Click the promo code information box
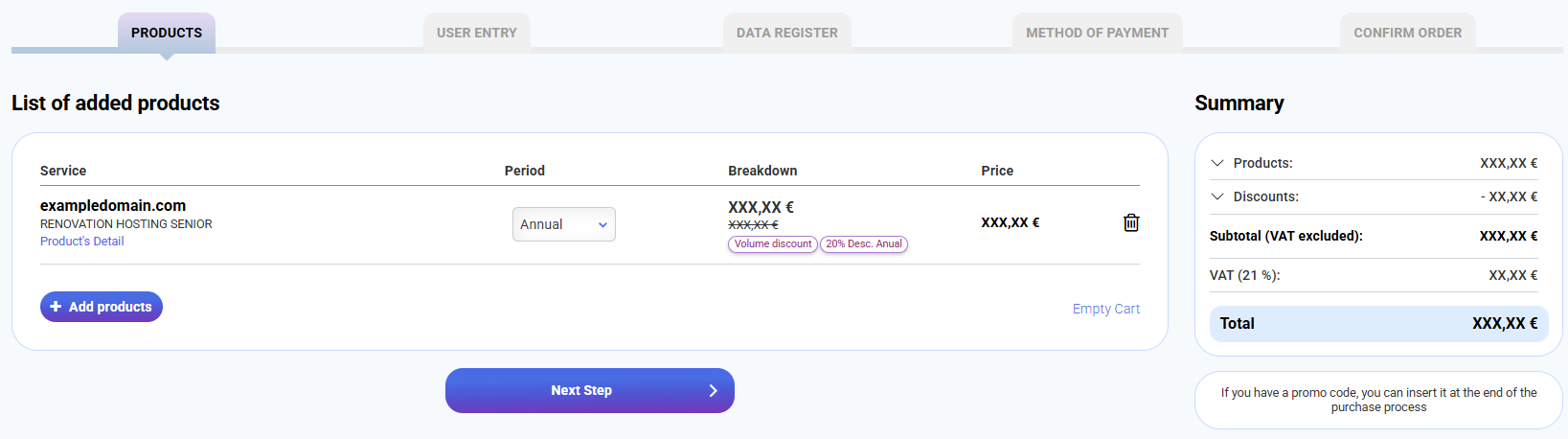1568x439 pixels. (1378, 400)
